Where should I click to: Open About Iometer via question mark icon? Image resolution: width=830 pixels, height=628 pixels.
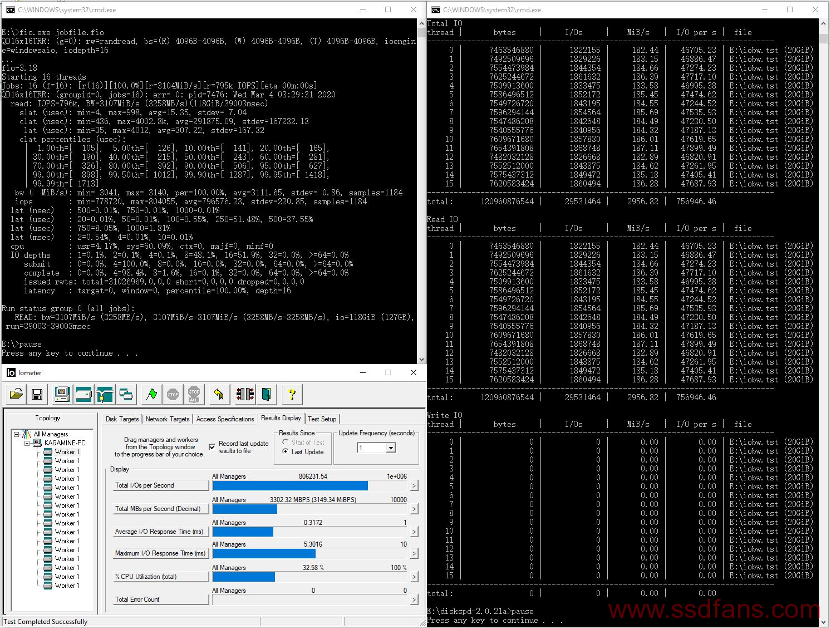click(292, 394)
